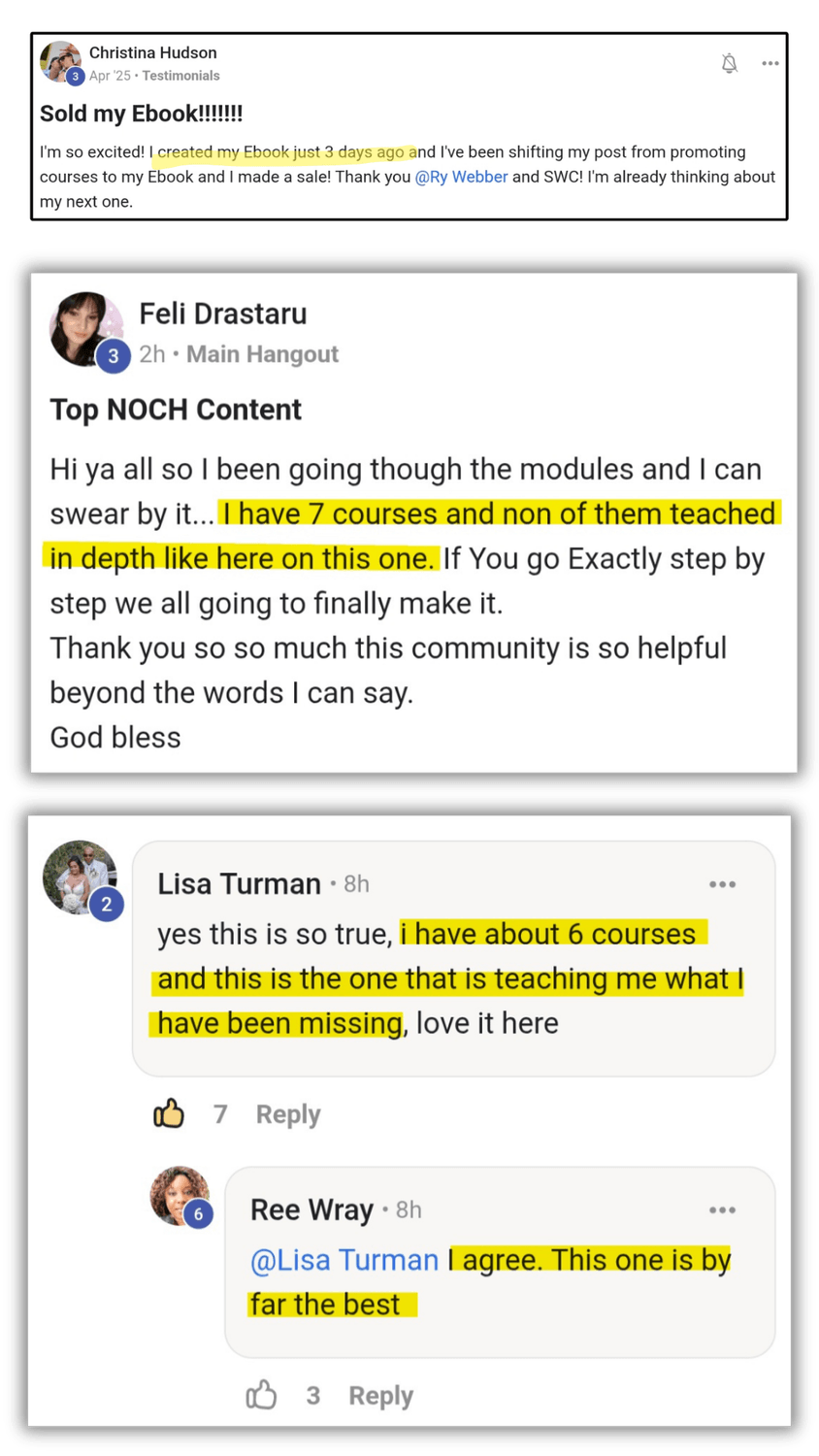Screen dimensions: 819x1456
Task: Click the Sold my Ebook post title
Action: (142, 114)
